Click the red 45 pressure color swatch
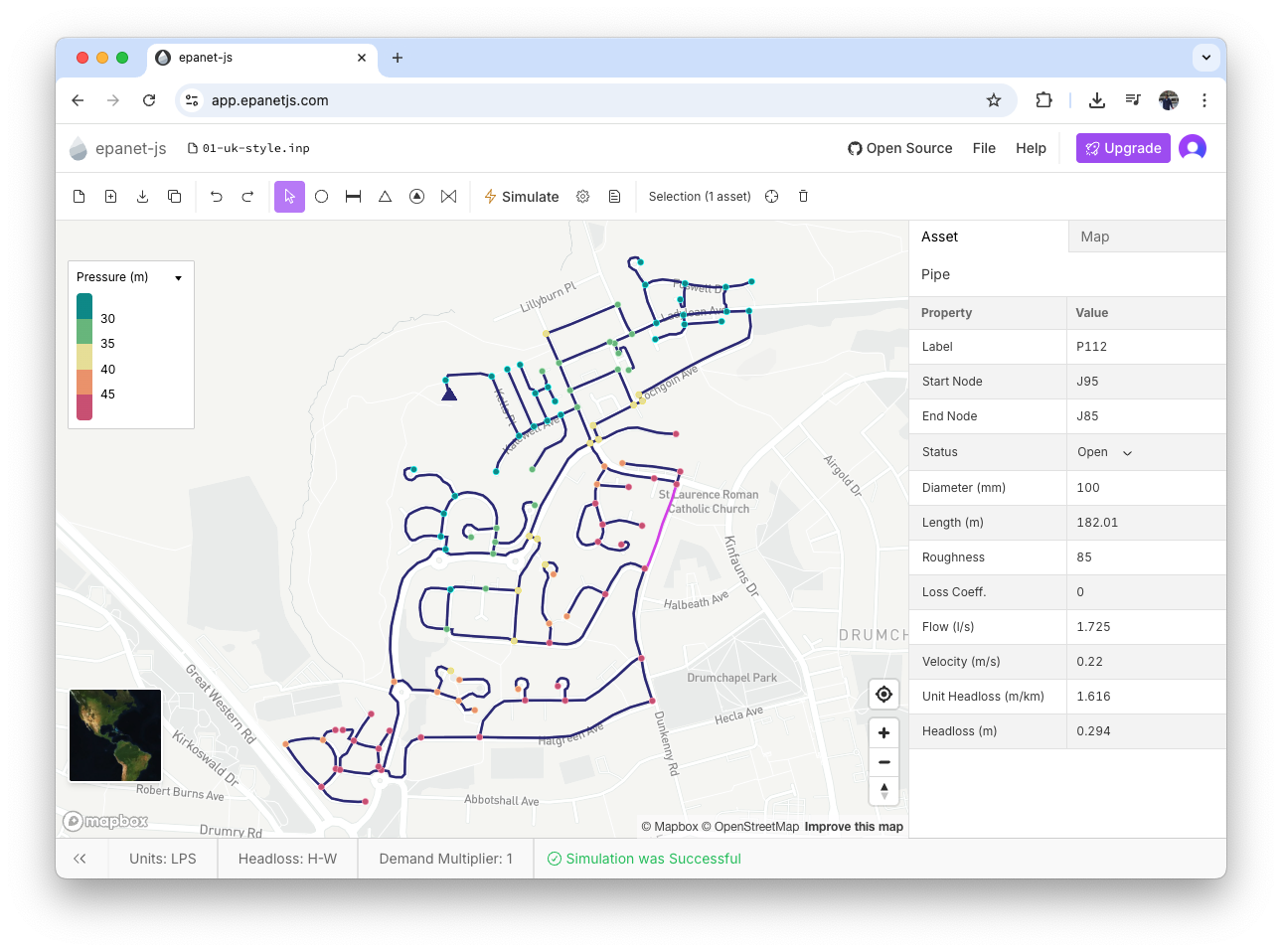This screenshot has width=1282, height=952. coord(84,406)
